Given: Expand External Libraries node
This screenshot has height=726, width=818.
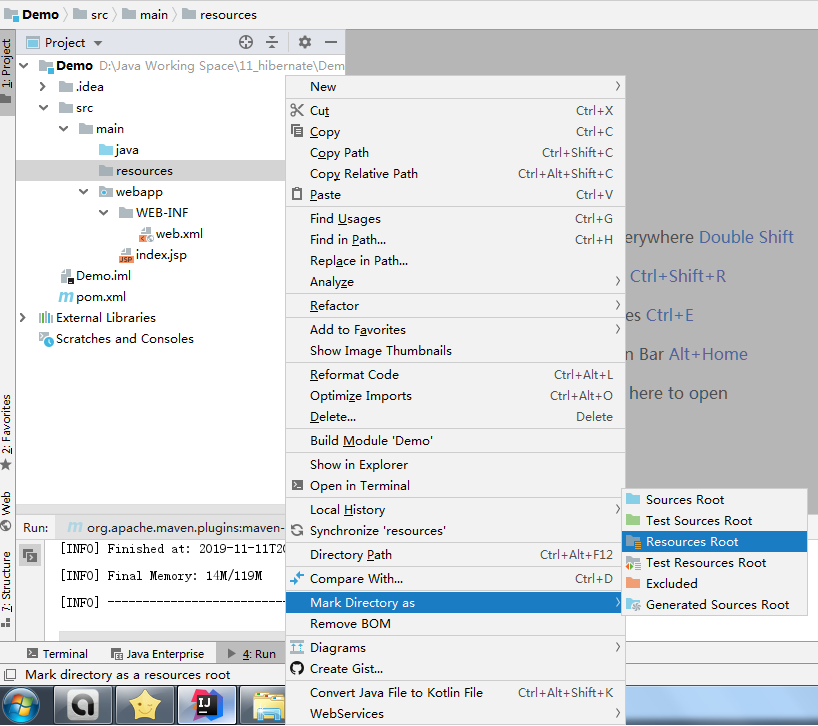Looking at the screenshot, I should click(22, 318).
